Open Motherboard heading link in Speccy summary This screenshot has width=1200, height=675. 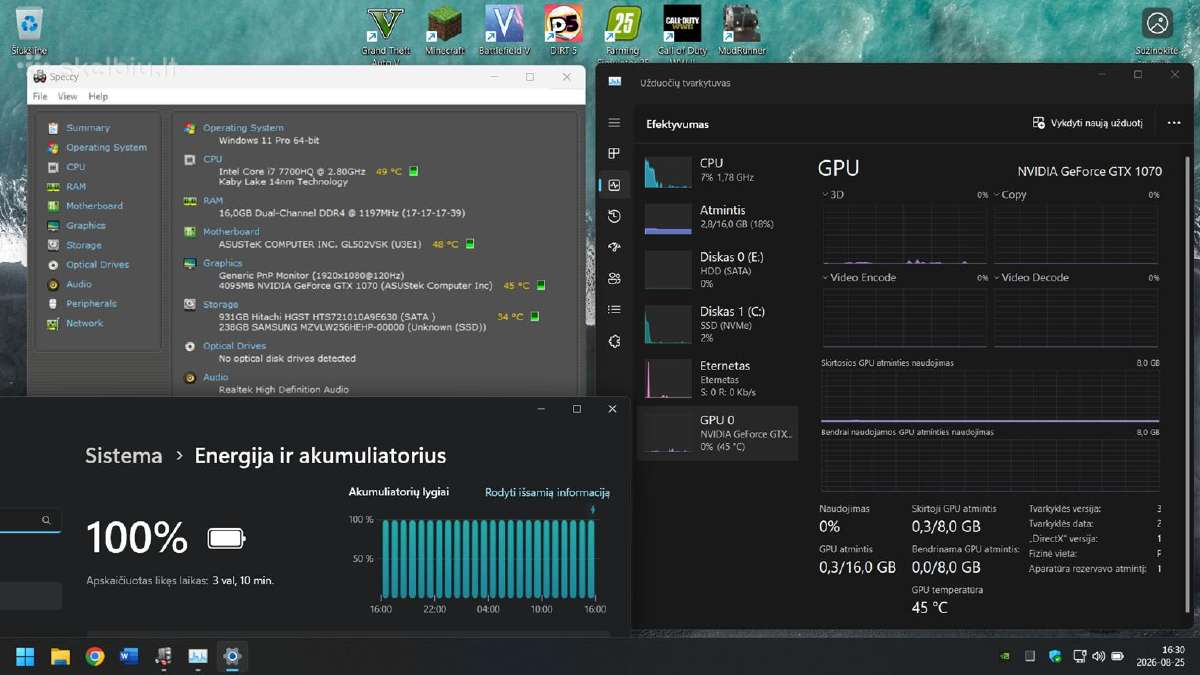point(231,232)
